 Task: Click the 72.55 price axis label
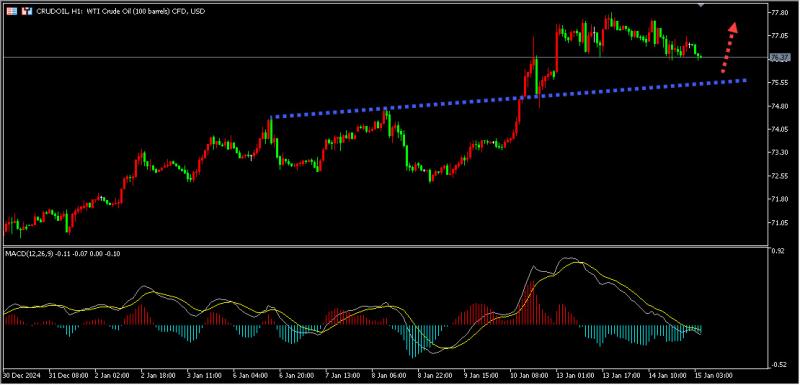[x=779, y=176]
